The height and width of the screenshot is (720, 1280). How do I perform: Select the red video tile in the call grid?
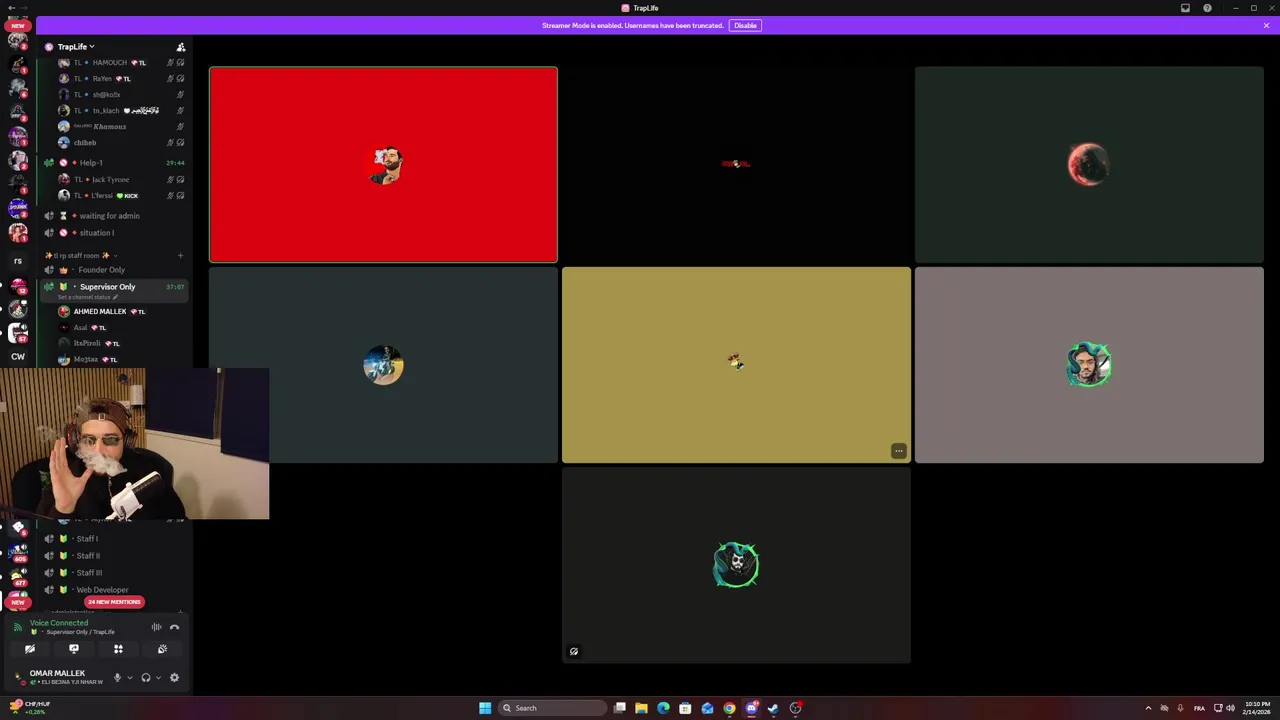tap(383, 165)
